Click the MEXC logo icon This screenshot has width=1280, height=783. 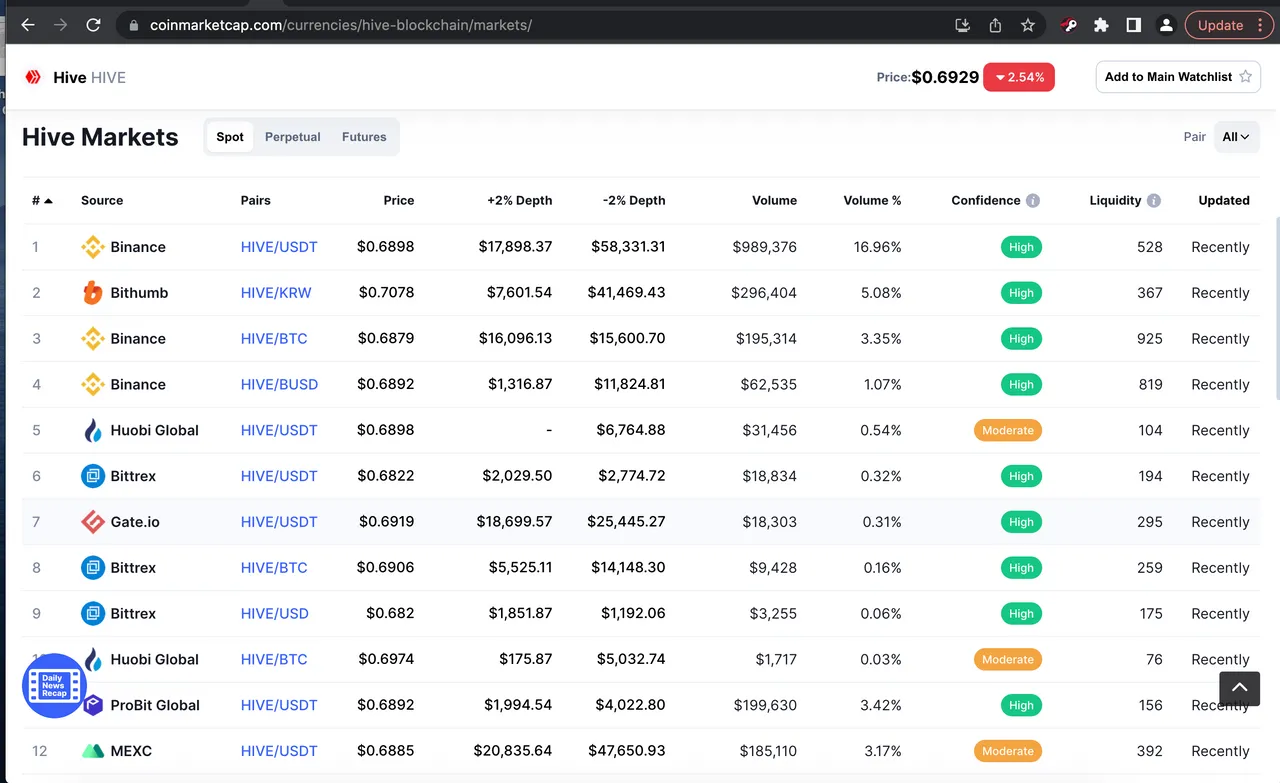click(x=92, y=751)
